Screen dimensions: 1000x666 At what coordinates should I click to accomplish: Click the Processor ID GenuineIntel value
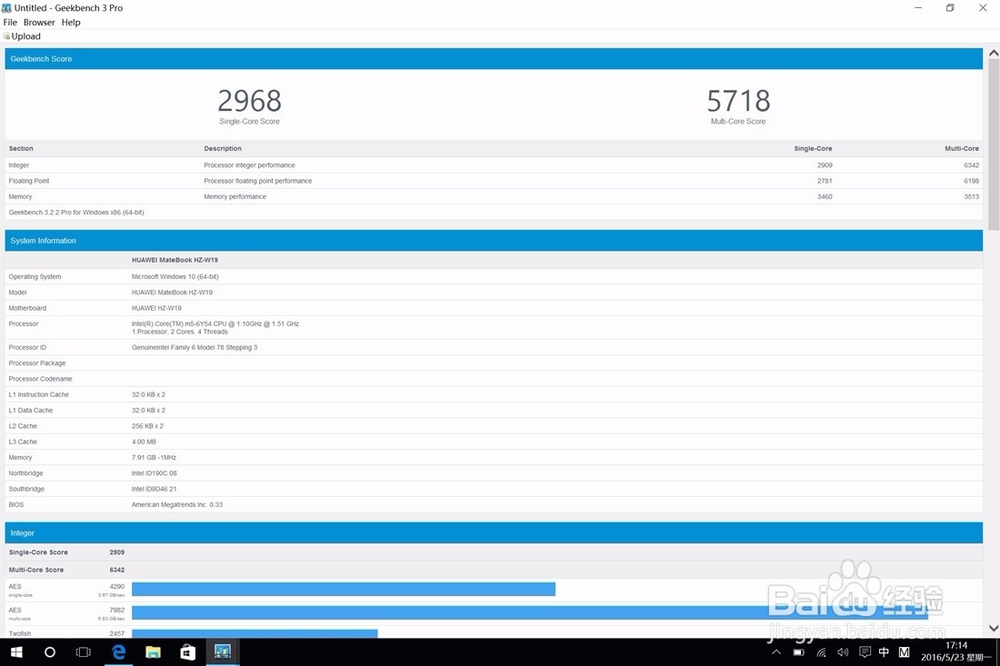(x=195, y=348)
